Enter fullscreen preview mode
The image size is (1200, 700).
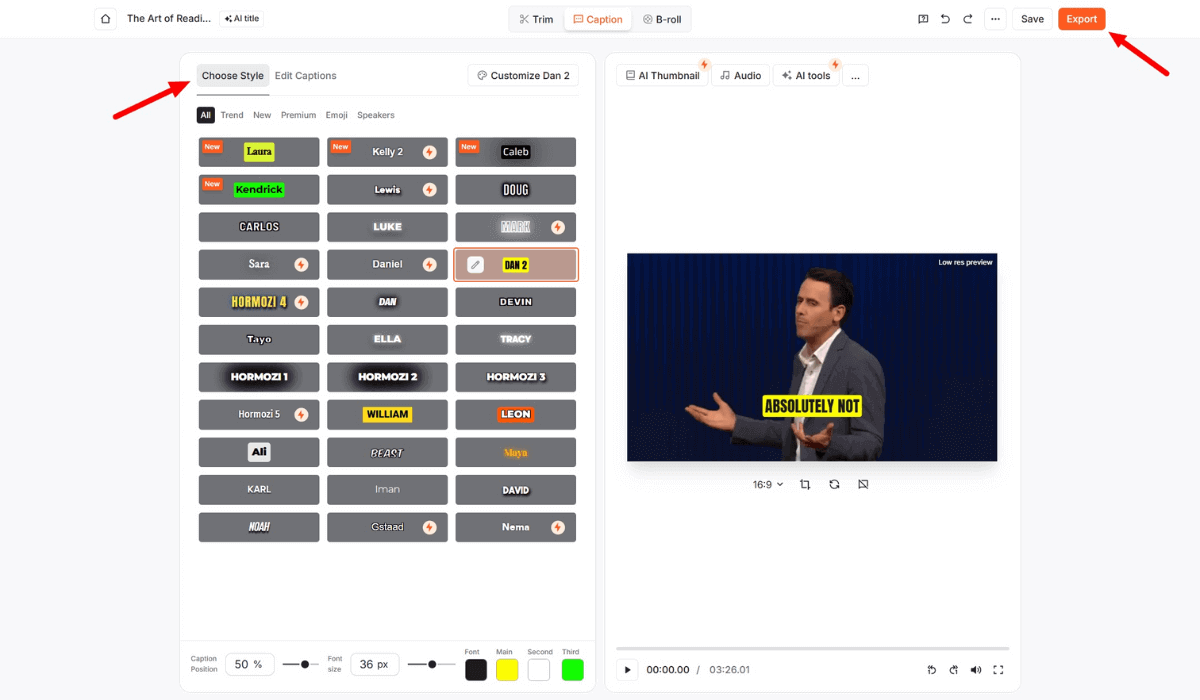[x=998, y=669]
